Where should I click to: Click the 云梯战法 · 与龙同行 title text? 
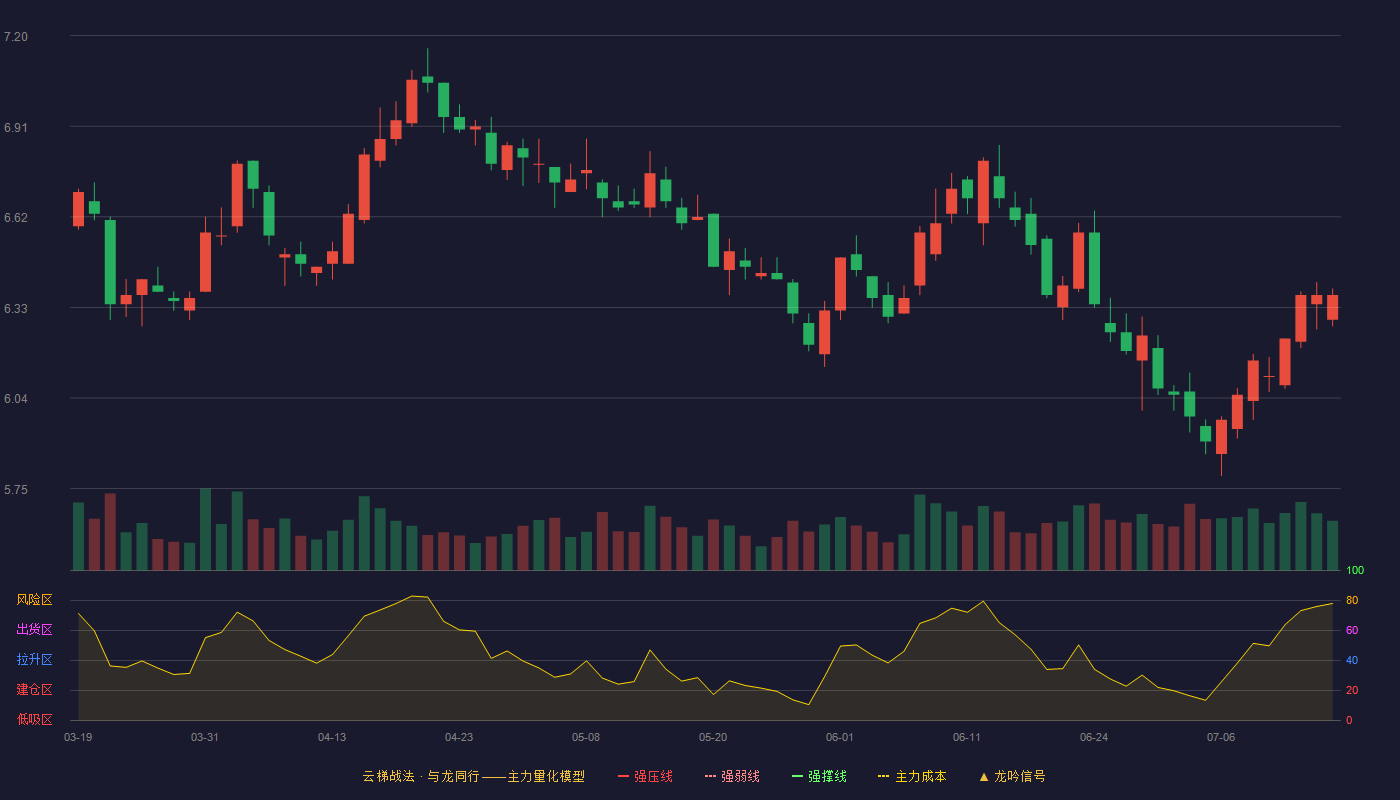420,776
